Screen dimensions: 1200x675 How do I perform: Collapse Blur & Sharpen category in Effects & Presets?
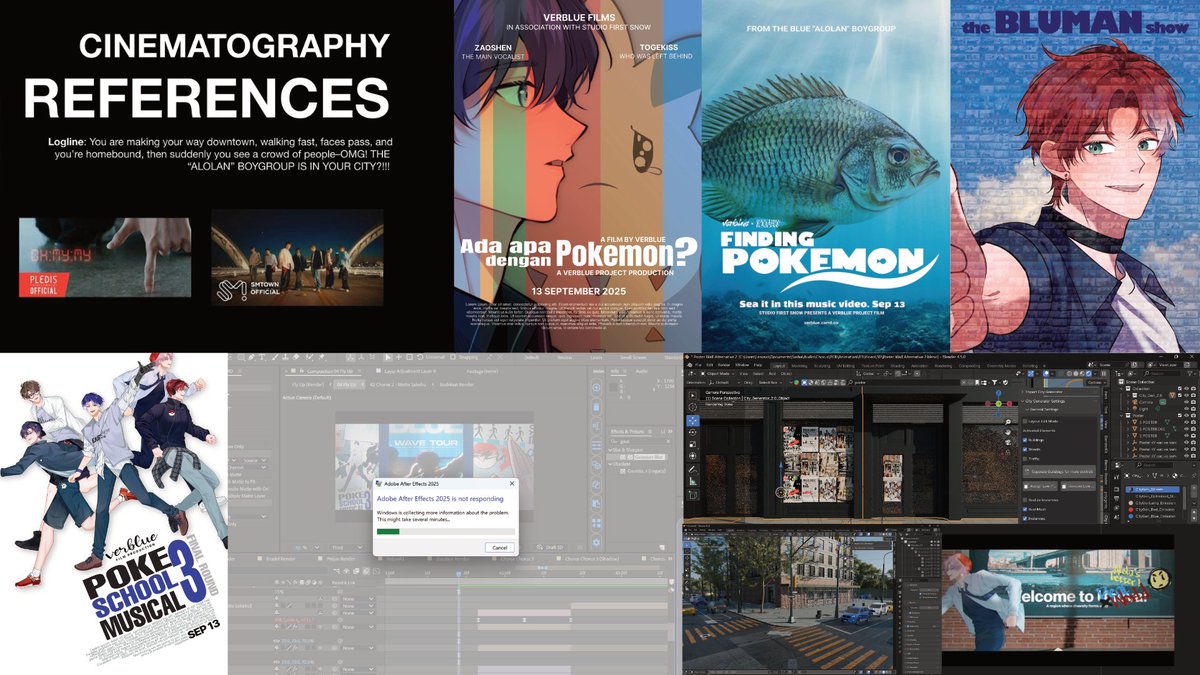(610, 450)
